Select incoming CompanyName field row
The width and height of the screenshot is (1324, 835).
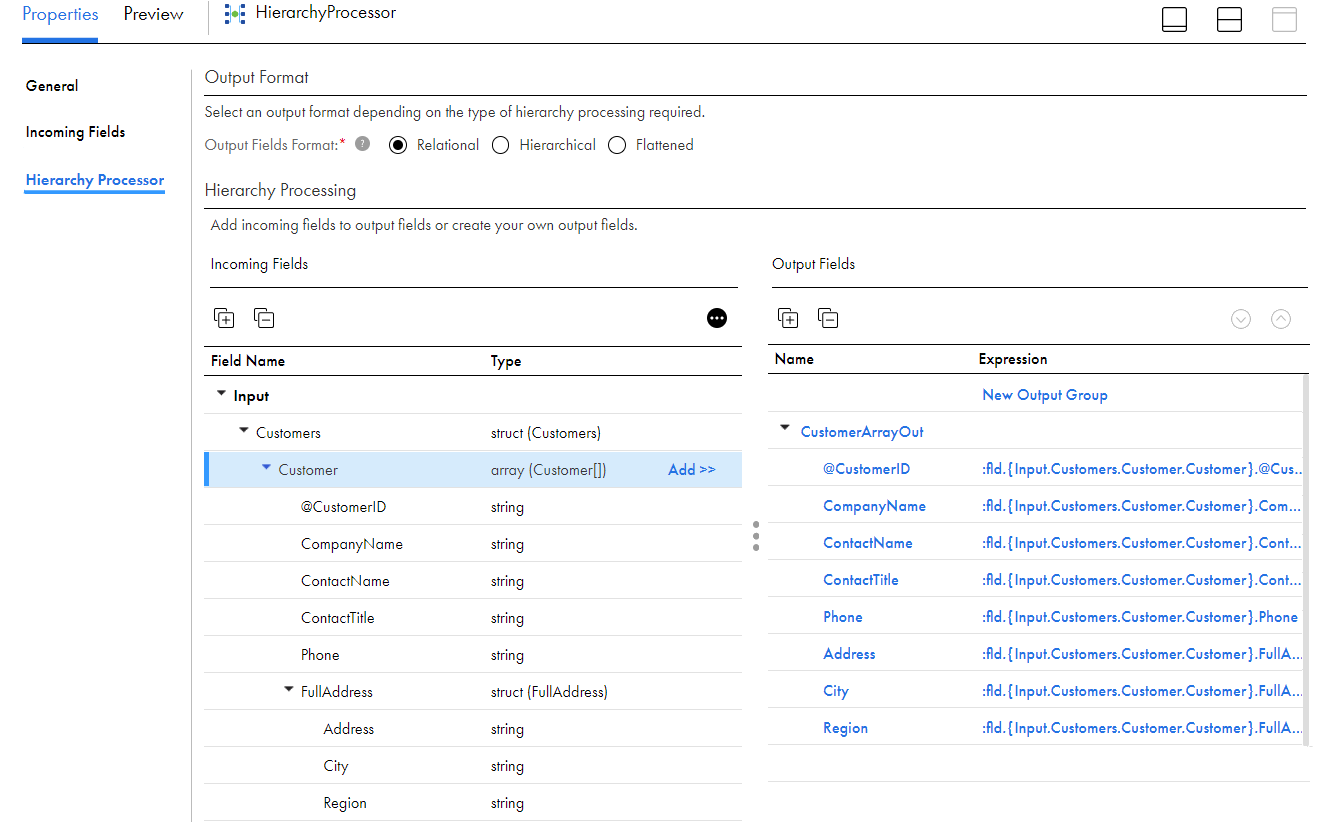click(473, 544)
